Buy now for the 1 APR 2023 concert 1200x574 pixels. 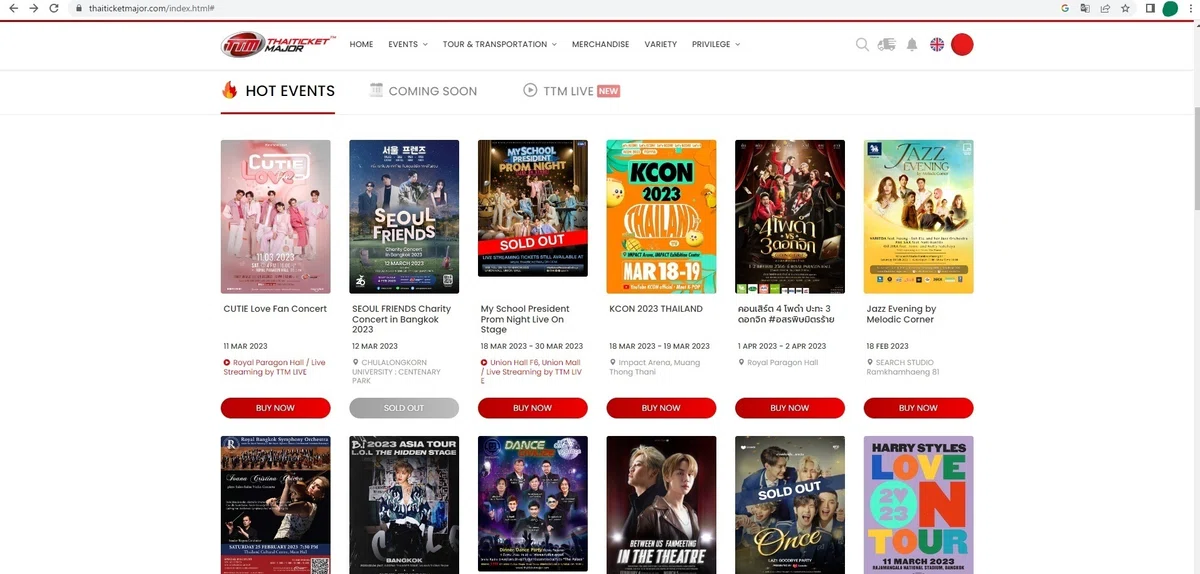[790, 408]
